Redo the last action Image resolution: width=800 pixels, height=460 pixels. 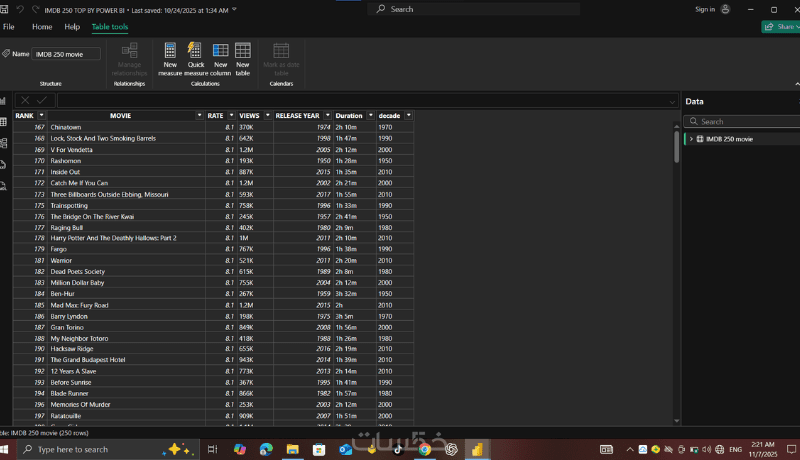point(35,9)
